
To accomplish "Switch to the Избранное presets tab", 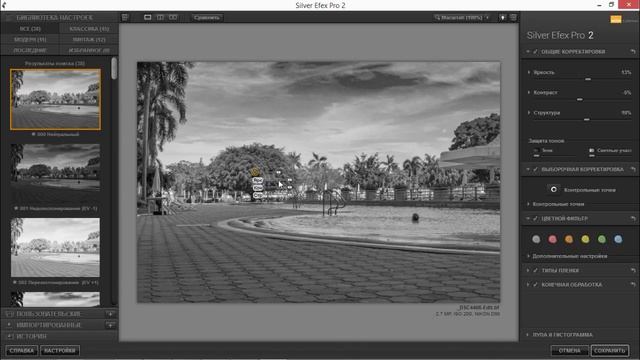I will tap(89, 50).
